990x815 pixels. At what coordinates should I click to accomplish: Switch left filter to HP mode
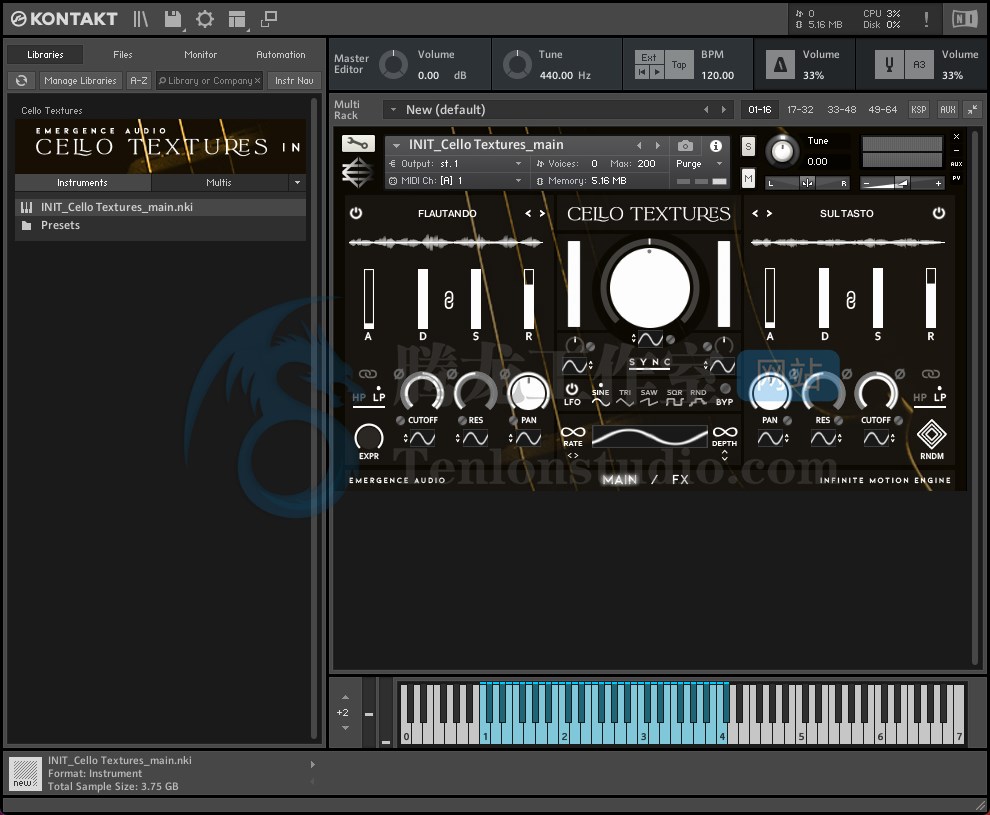pos(359,397)
